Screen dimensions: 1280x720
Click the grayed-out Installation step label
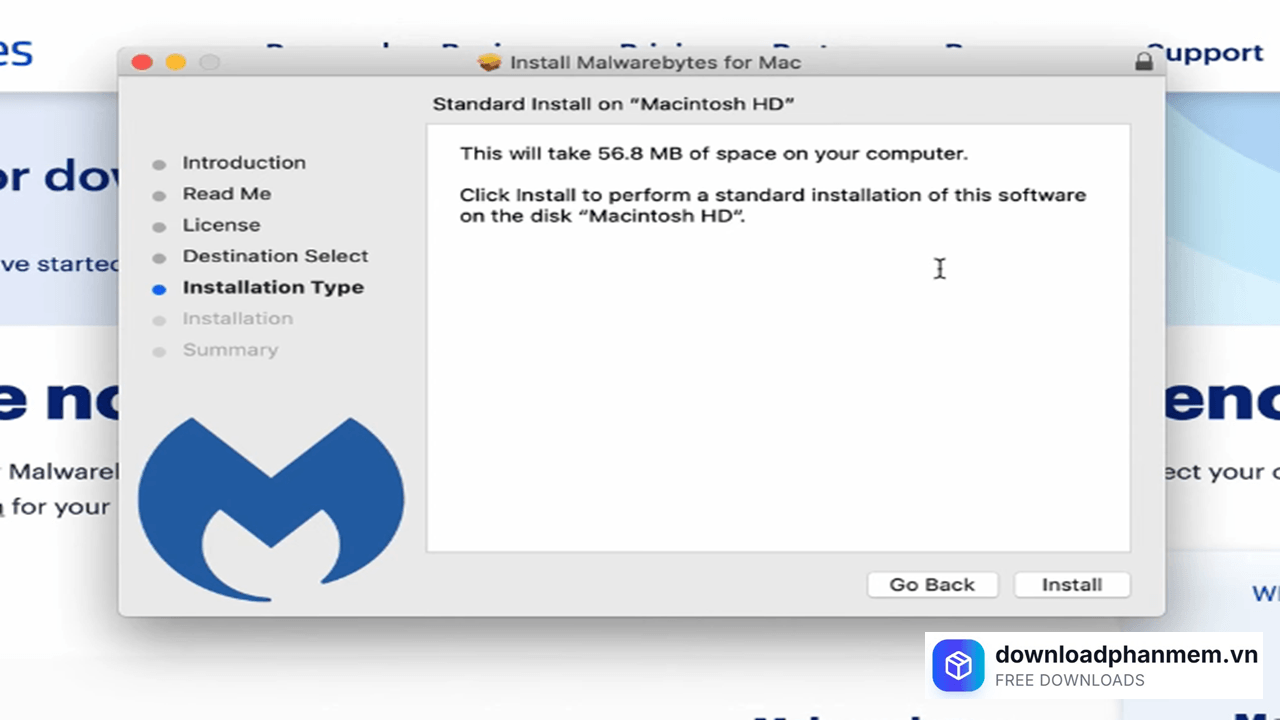237,318
